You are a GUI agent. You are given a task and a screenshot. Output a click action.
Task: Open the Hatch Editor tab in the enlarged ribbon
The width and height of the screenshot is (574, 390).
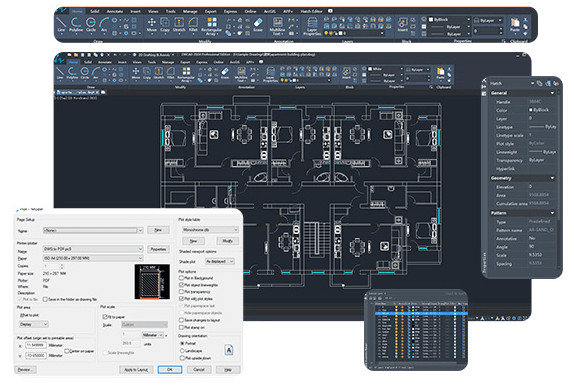312,11
